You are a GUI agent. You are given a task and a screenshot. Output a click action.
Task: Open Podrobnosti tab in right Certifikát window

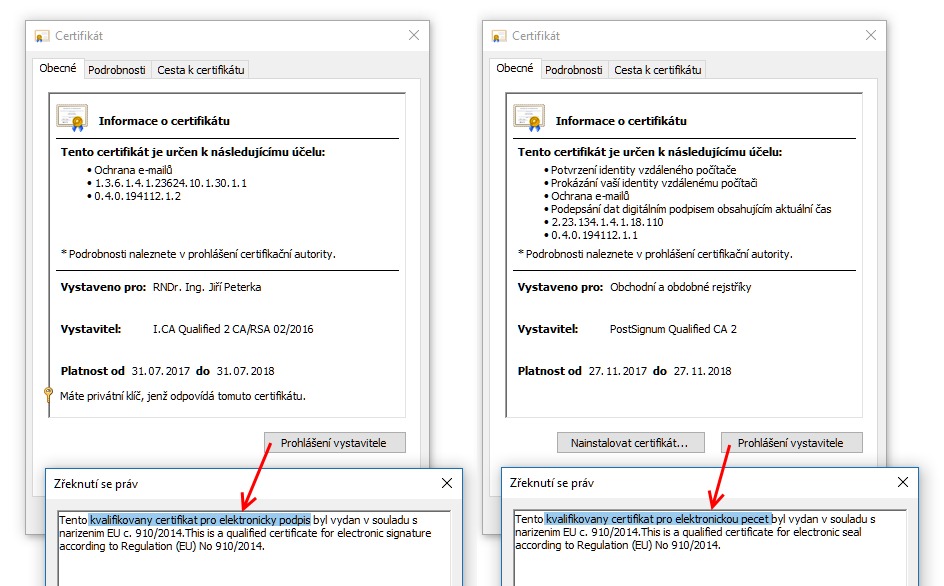tap(574, 70)
